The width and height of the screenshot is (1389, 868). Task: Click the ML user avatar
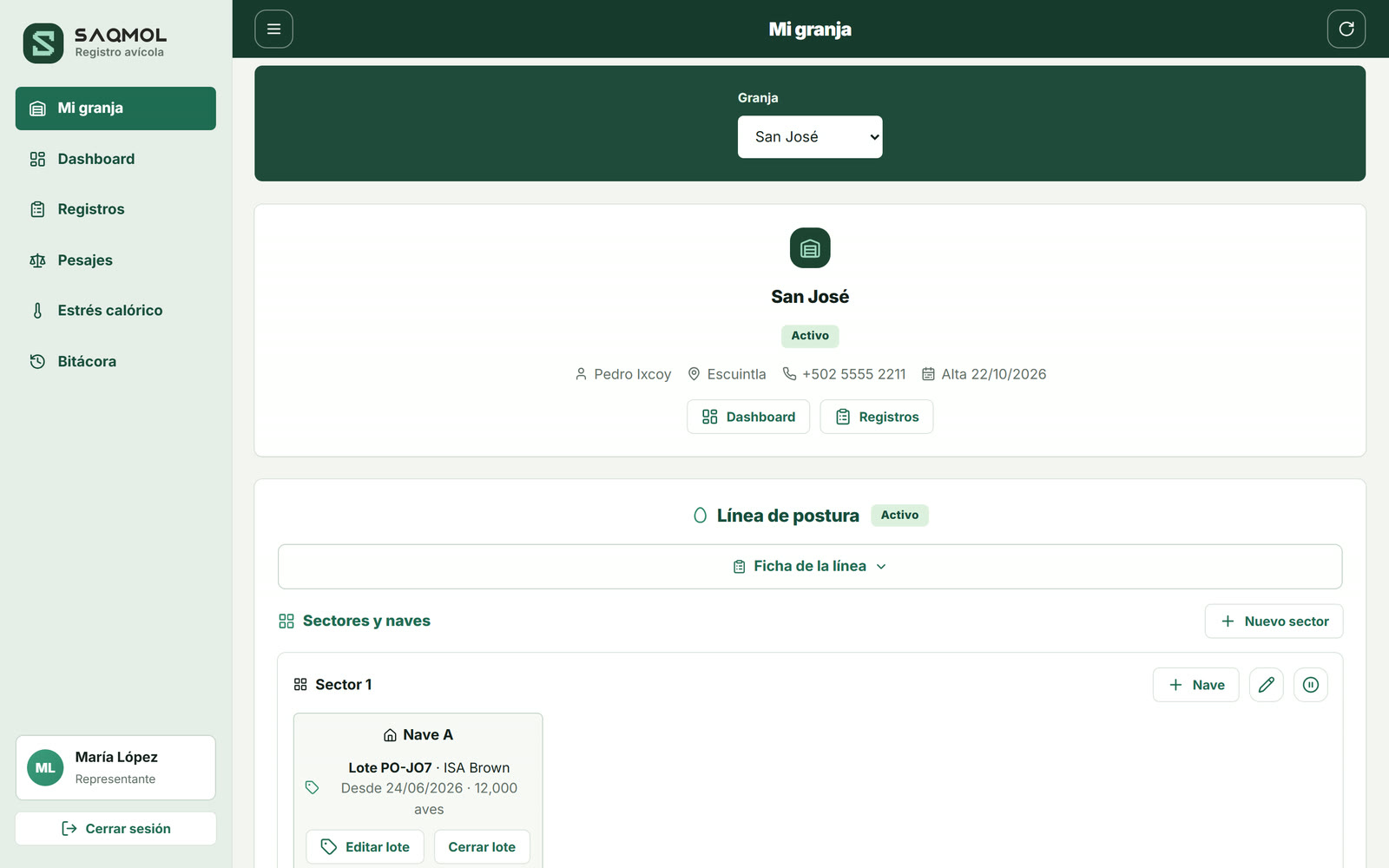(45, 768)
